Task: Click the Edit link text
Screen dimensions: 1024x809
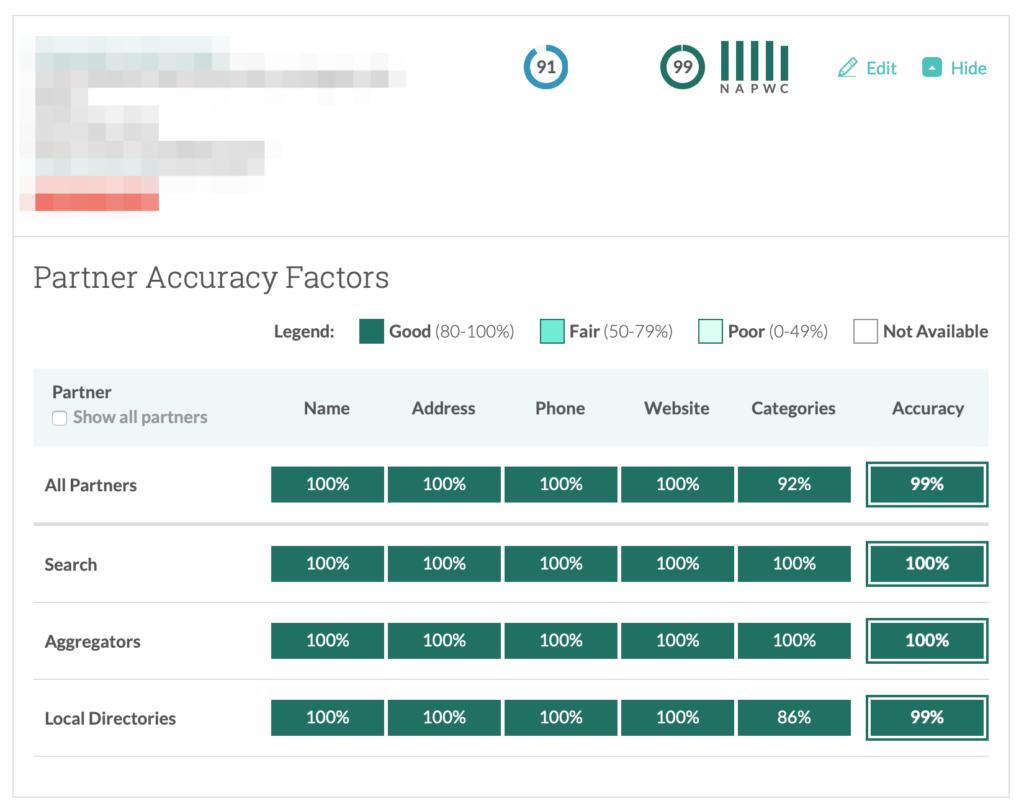Action: [881, 68]
